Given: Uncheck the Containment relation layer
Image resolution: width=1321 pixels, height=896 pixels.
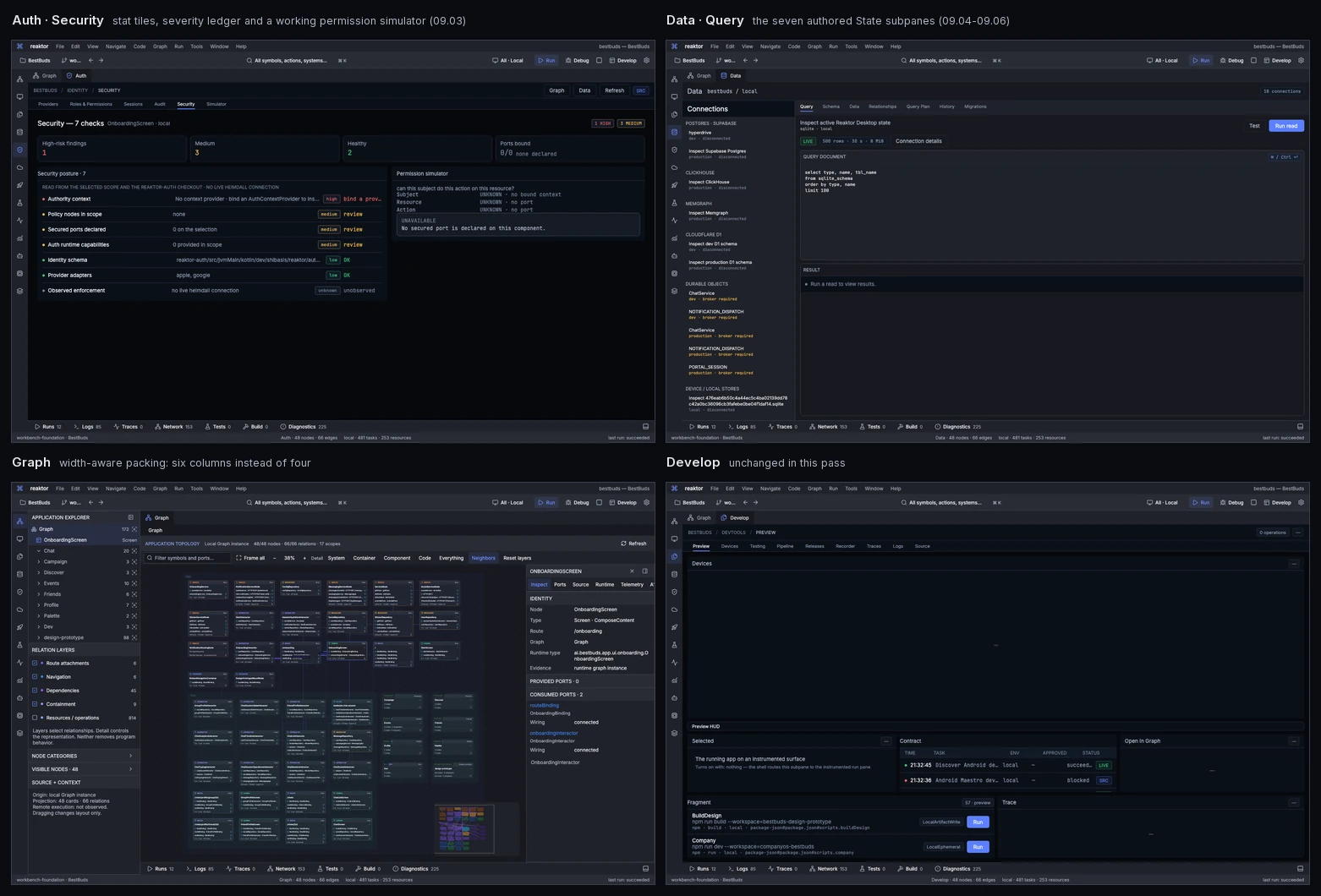Looking at the screenshot, I should click(x=35, y=704).
